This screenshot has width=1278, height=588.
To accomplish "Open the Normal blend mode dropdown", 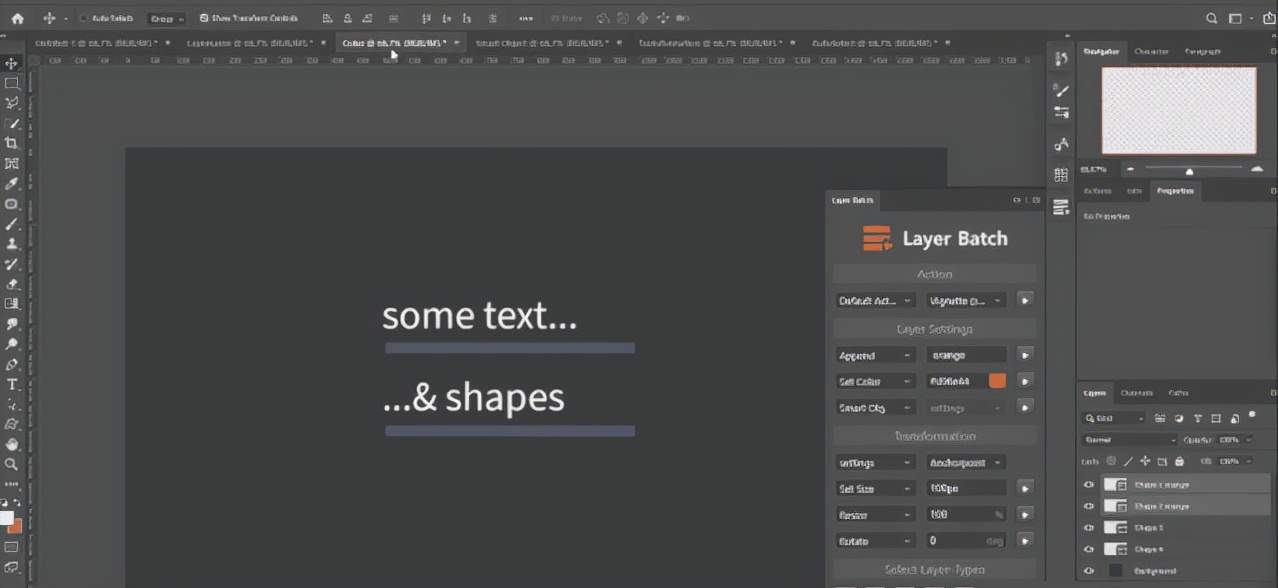I will (1130, 439).
